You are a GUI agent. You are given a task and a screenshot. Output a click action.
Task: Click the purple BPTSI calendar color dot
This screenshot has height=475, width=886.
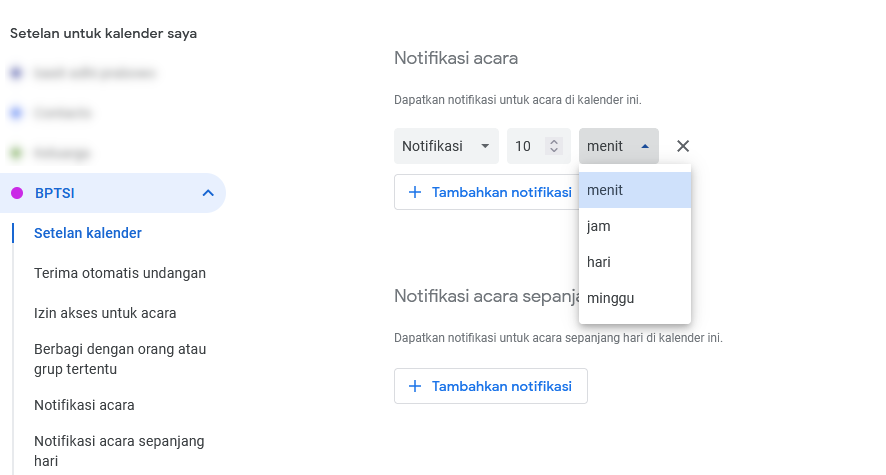coord(17,193)
